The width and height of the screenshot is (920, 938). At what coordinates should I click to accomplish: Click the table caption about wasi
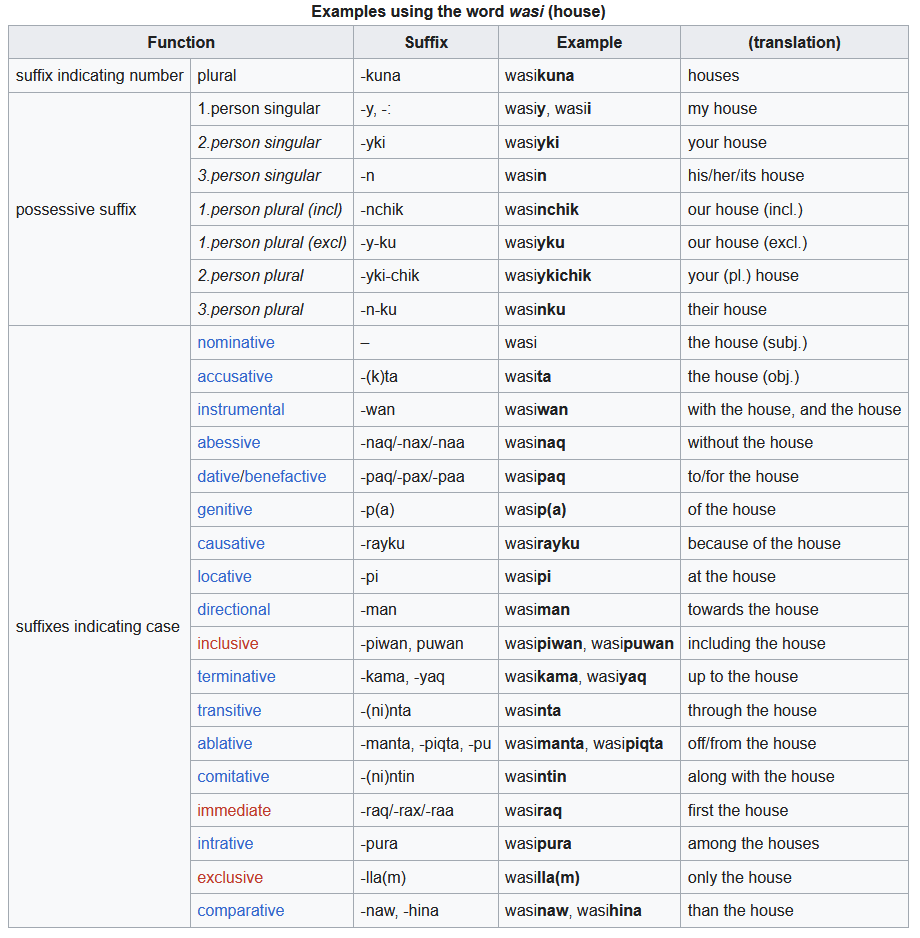click(x=458, y=11)
